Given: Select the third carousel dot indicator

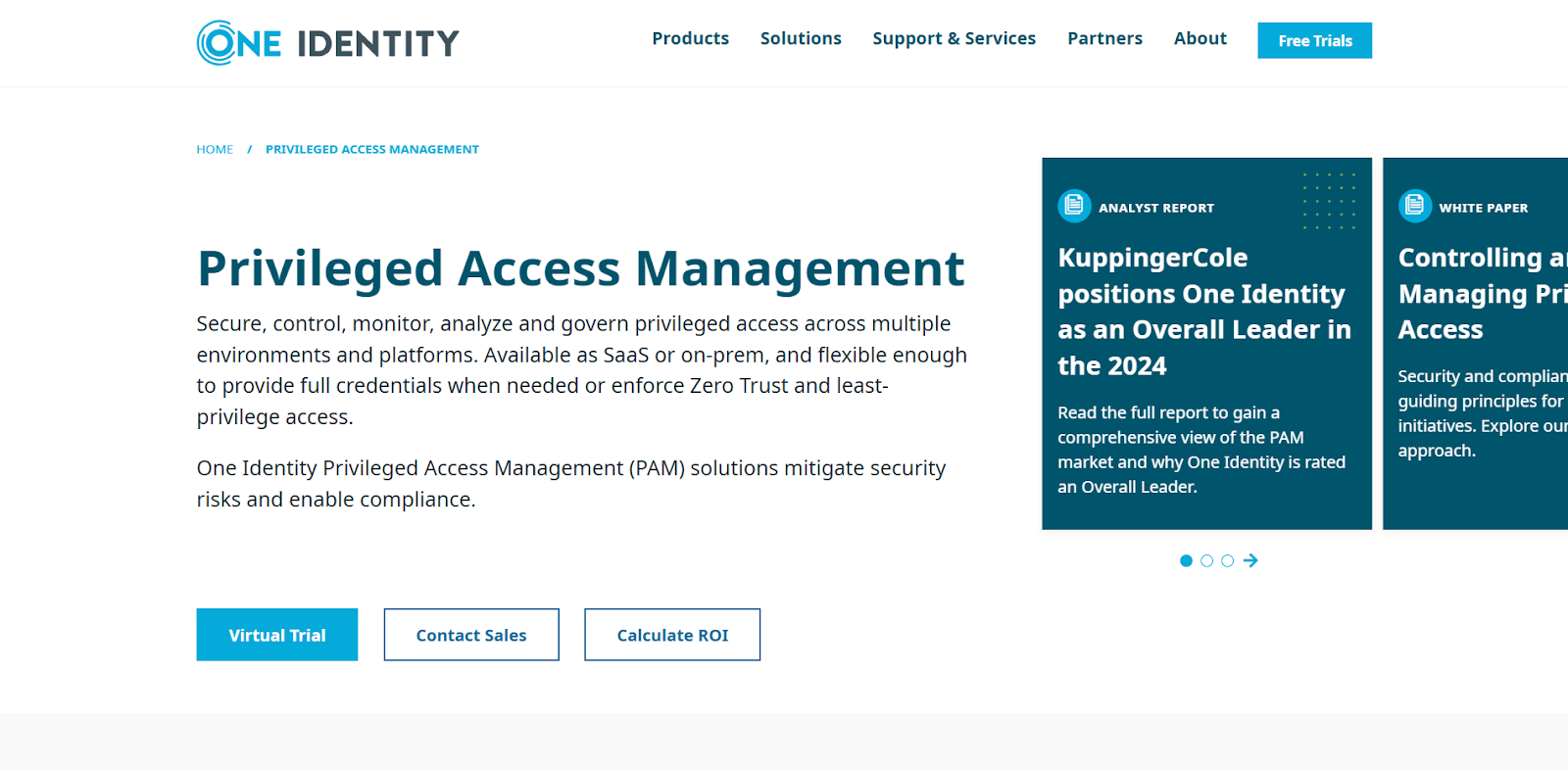Looking at the screenshot, I should tap(1227, 560).
